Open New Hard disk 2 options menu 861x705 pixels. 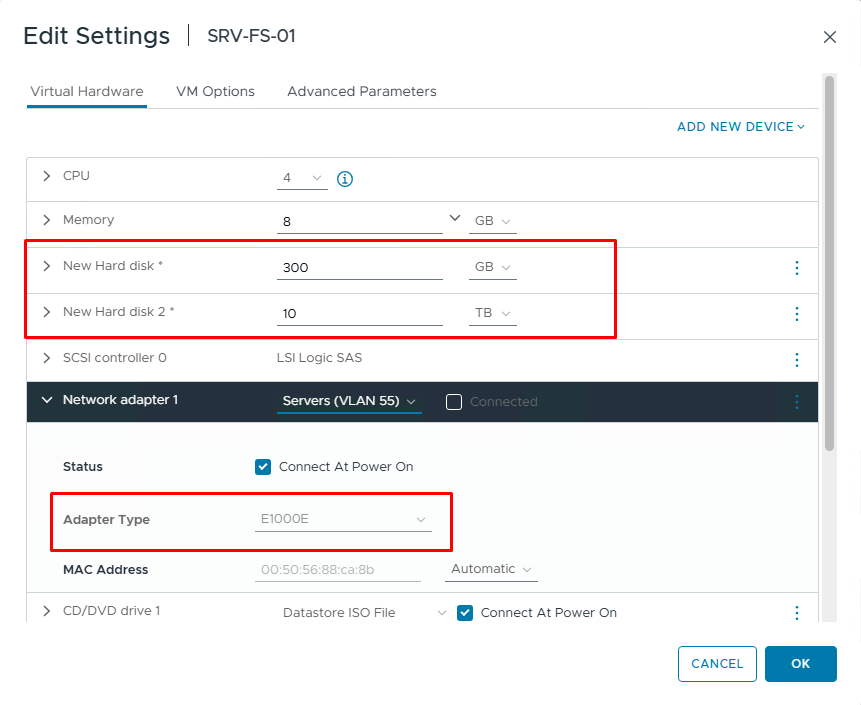797,314
